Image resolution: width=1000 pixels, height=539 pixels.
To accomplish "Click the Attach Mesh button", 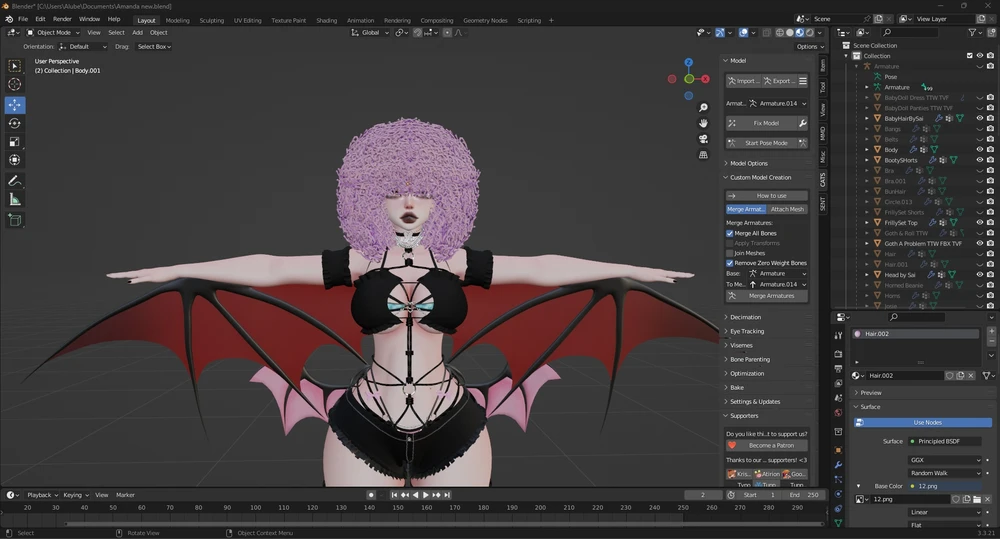I will pyautogui.click(x=788, y=209).
